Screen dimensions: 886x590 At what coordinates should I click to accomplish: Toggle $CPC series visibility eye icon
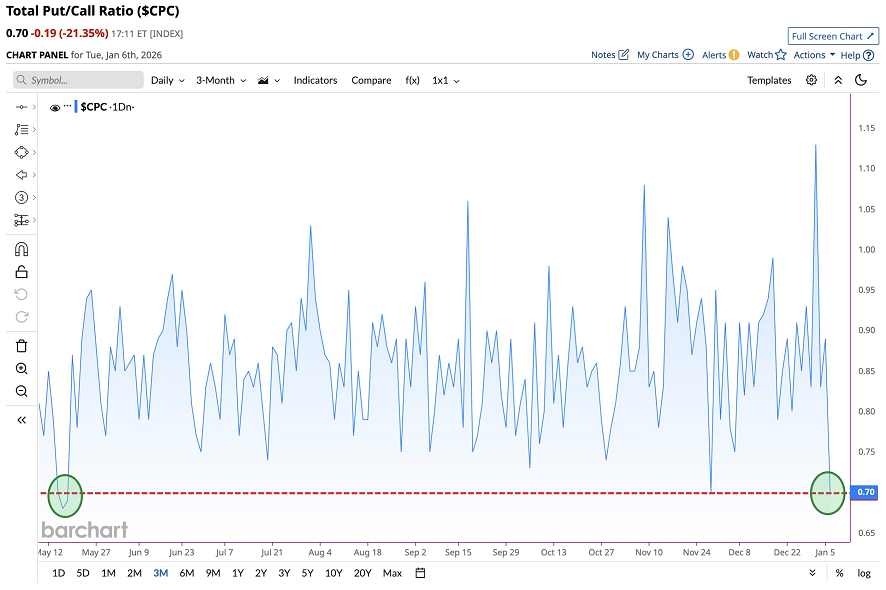click(55, 107)
